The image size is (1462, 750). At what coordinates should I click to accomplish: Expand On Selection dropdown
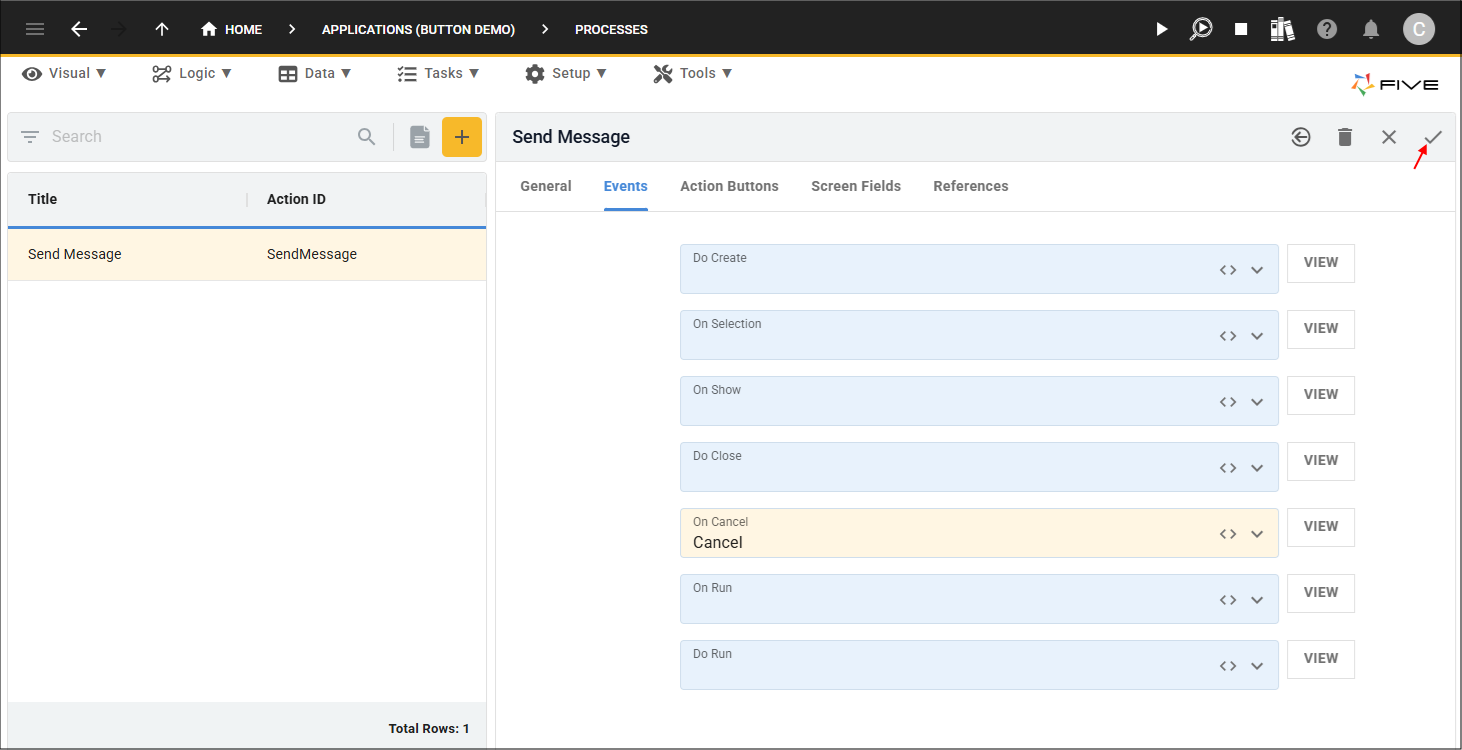click(x=1257, y=336)
